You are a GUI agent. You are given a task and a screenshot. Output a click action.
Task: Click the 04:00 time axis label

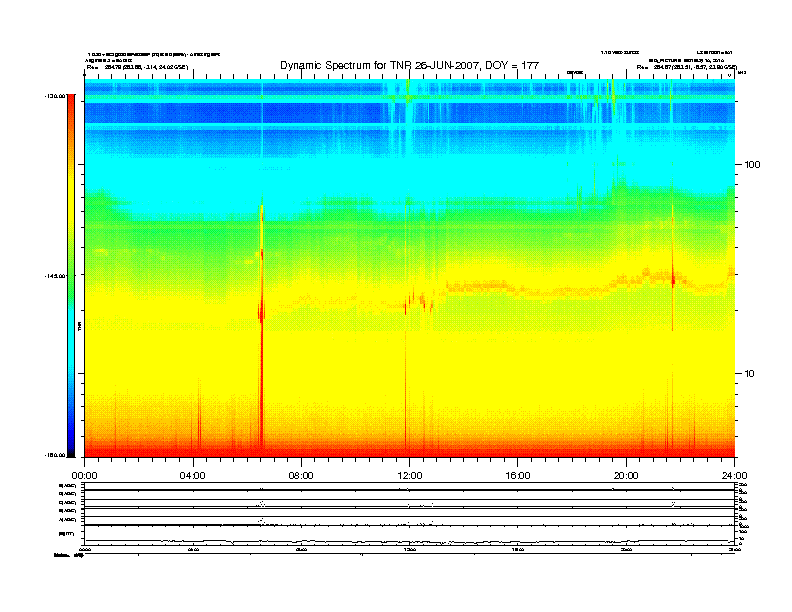[193, 476]
